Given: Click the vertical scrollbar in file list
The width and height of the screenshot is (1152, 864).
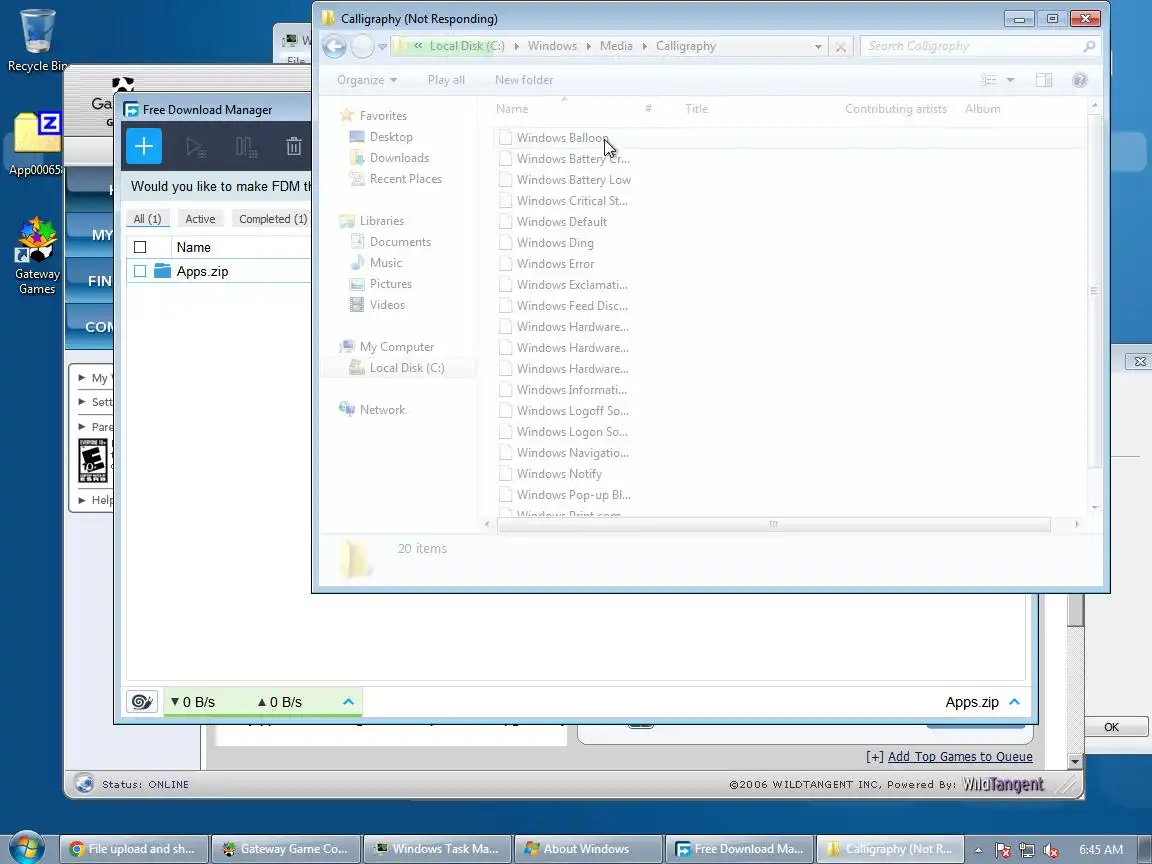Looking at the screenshot, I should pos(1094,290).
